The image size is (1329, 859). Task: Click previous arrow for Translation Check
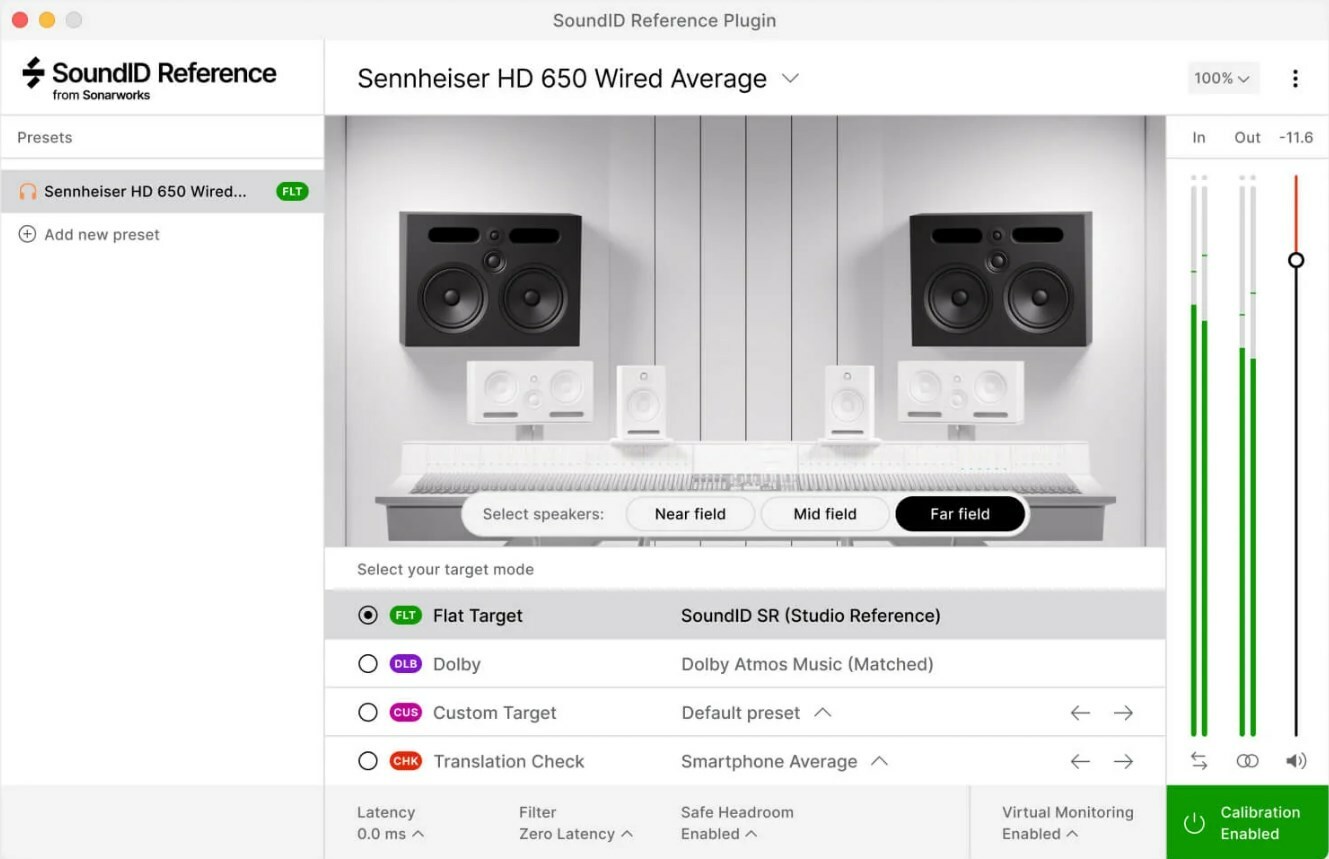[1080, 762]
